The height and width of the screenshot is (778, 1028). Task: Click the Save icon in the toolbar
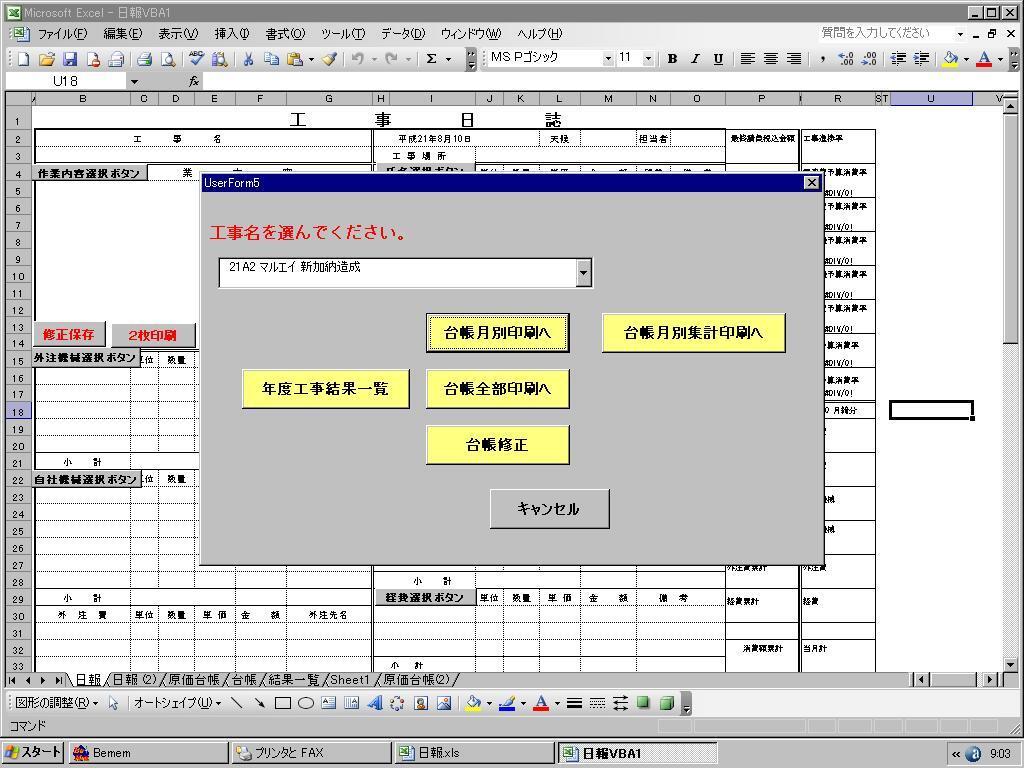[x=70, y=59]
